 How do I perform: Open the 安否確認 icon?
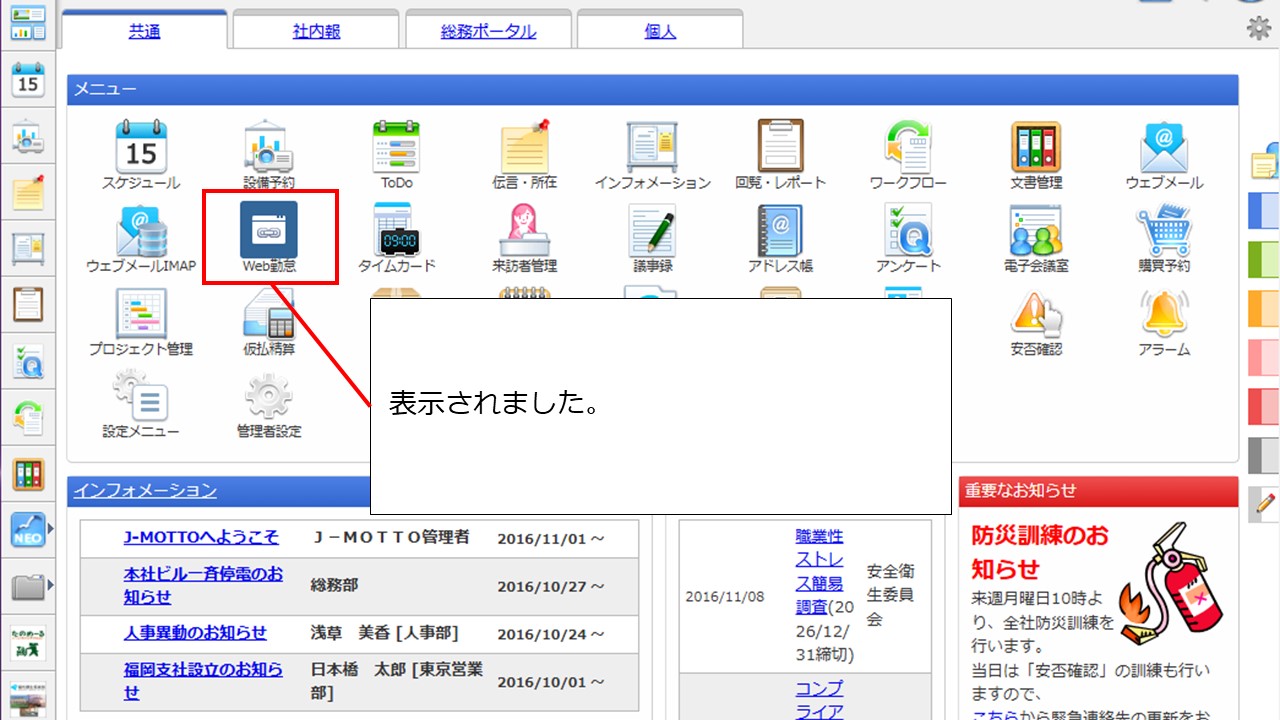(1035, 322)
